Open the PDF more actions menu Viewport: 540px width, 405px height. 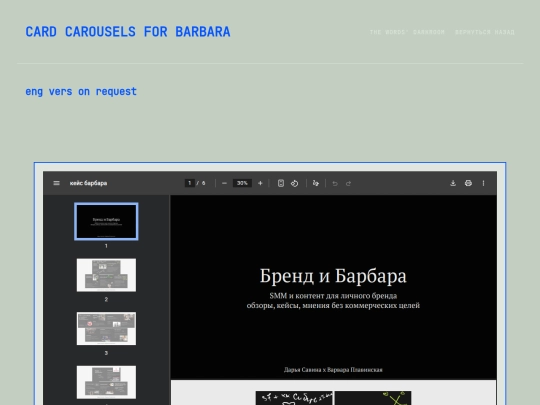(x=483, y=183)
